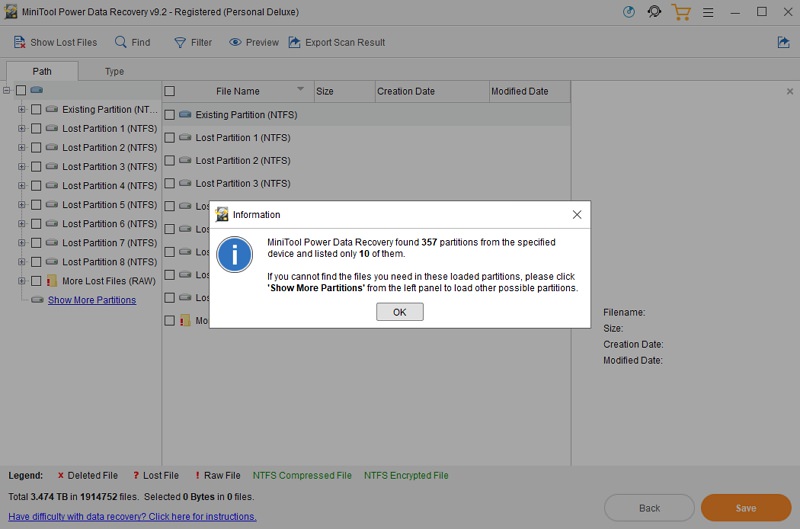Click More Lost Files RAW icon in tree
Image resolution: width=800 pixels, height=529 pixels.
coord(51,281)
